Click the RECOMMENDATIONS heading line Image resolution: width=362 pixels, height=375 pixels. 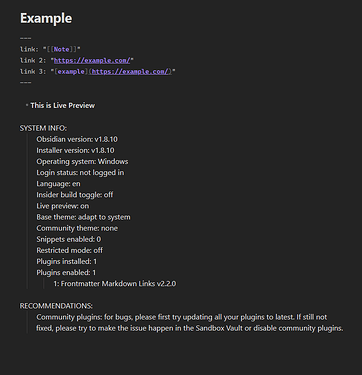(56, 306)
